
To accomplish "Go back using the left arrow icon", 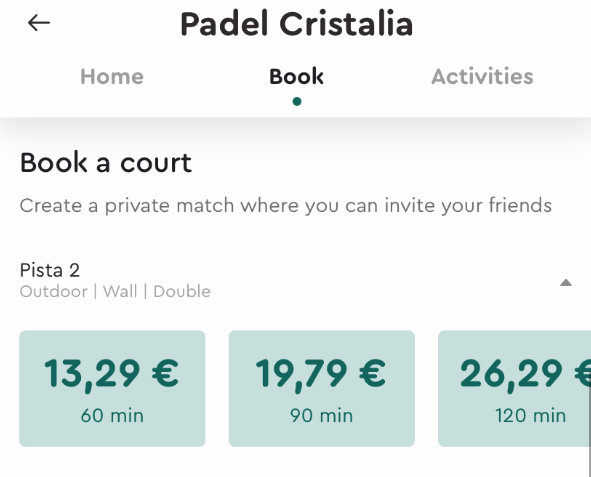I will pyautogui.click(x=39, y=23).
